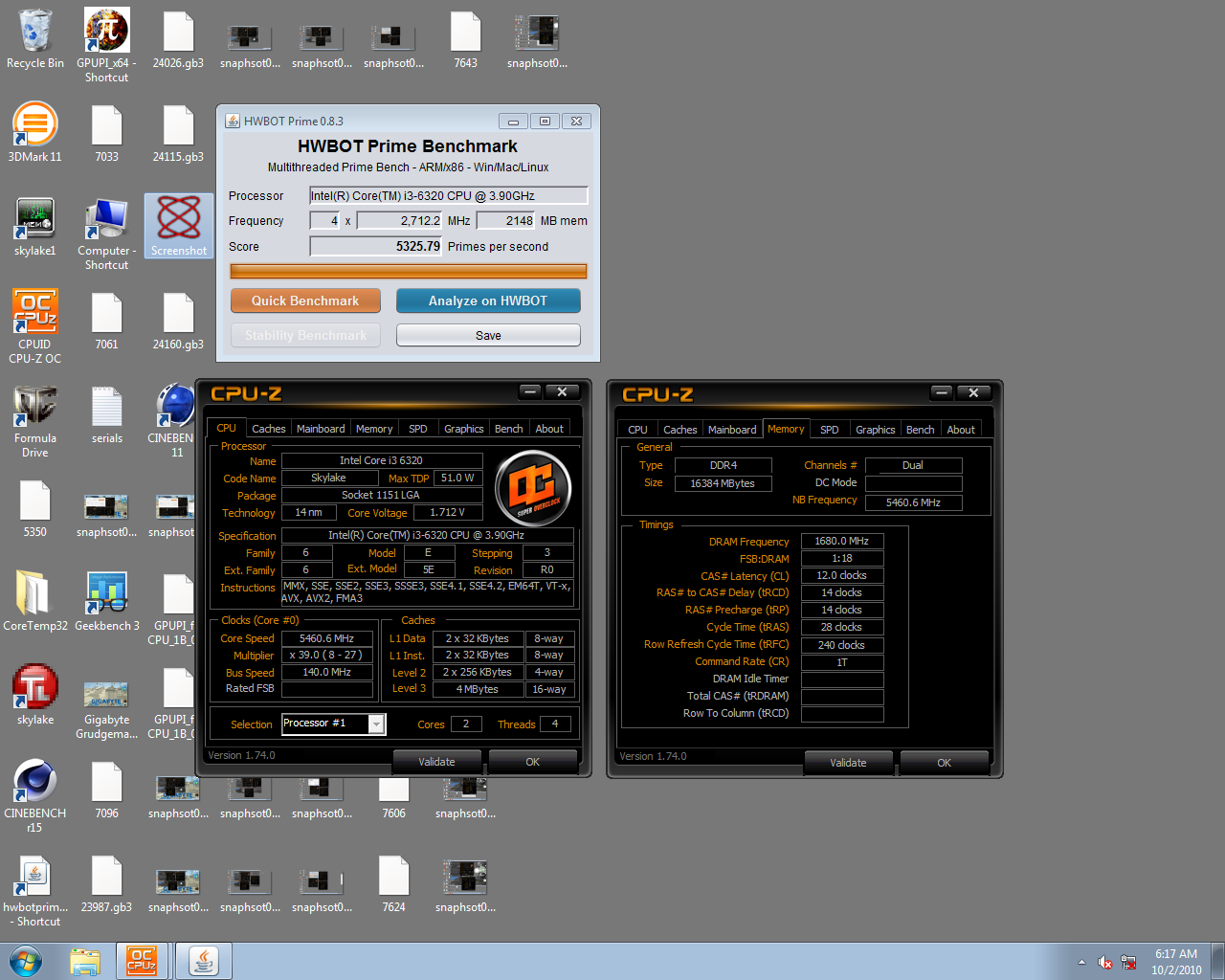Screen dimensions: 1225x980
Task: Show hidden tray icons arrow
Action: coord(1081,962)
